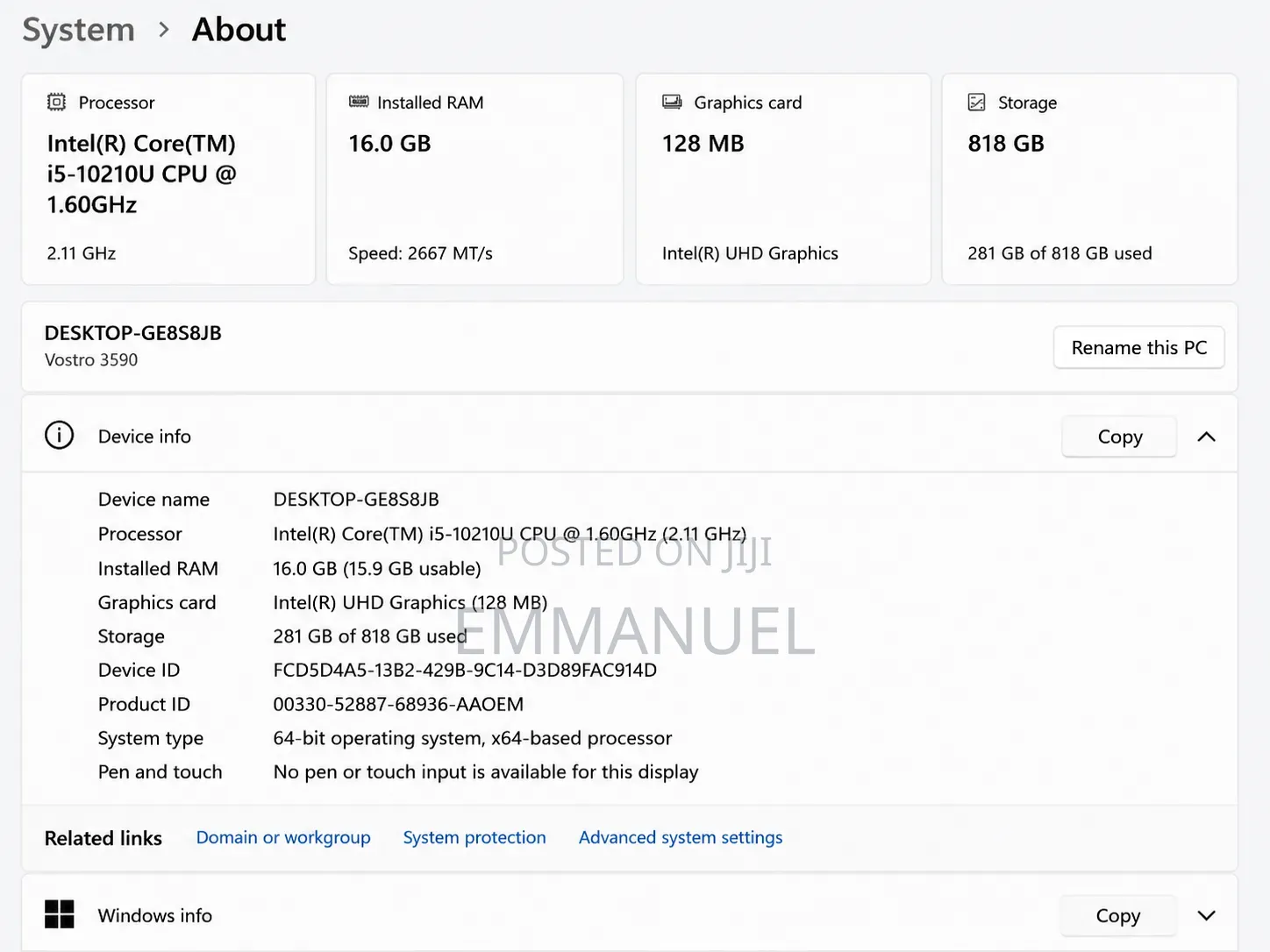Viewport: 1270px width, 952px height.
Task: Select '16.0 GB (15.9 GB usable)' value
Action: click(377, 569)
